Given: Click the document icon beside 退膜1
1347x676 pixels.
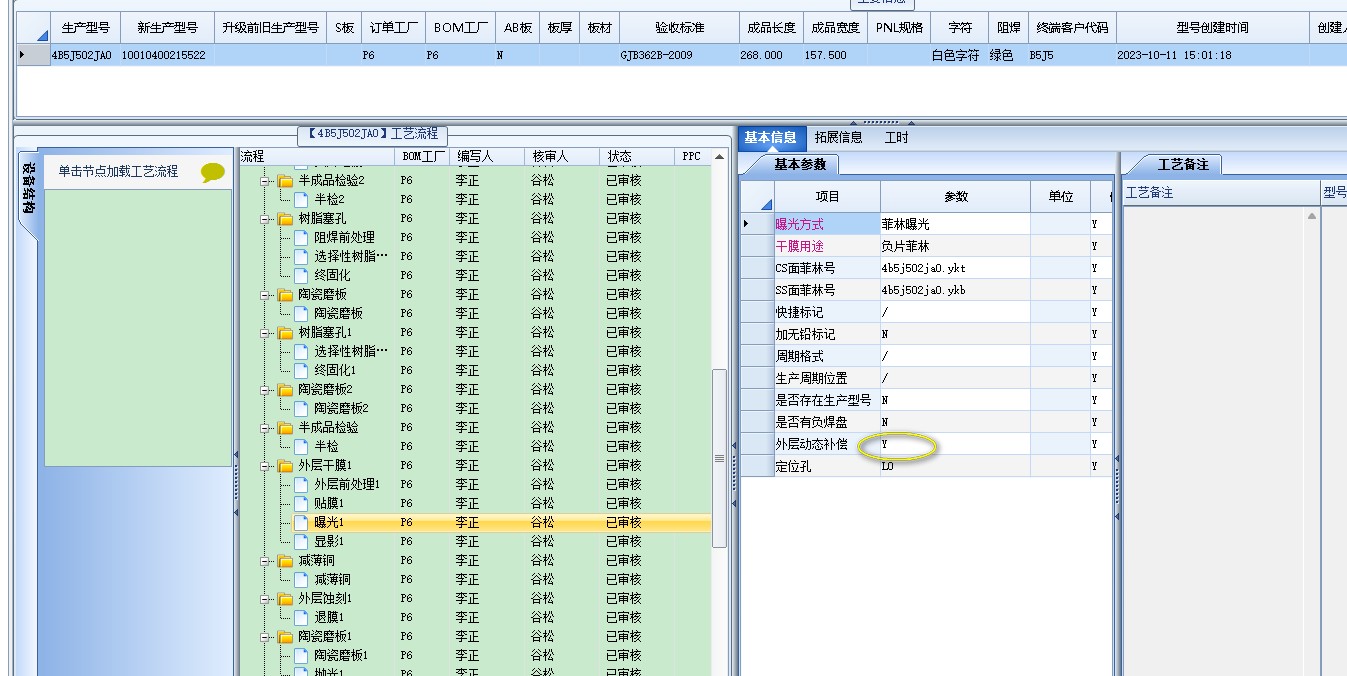Looking at the screenshot, I should (x=301, y=617).
